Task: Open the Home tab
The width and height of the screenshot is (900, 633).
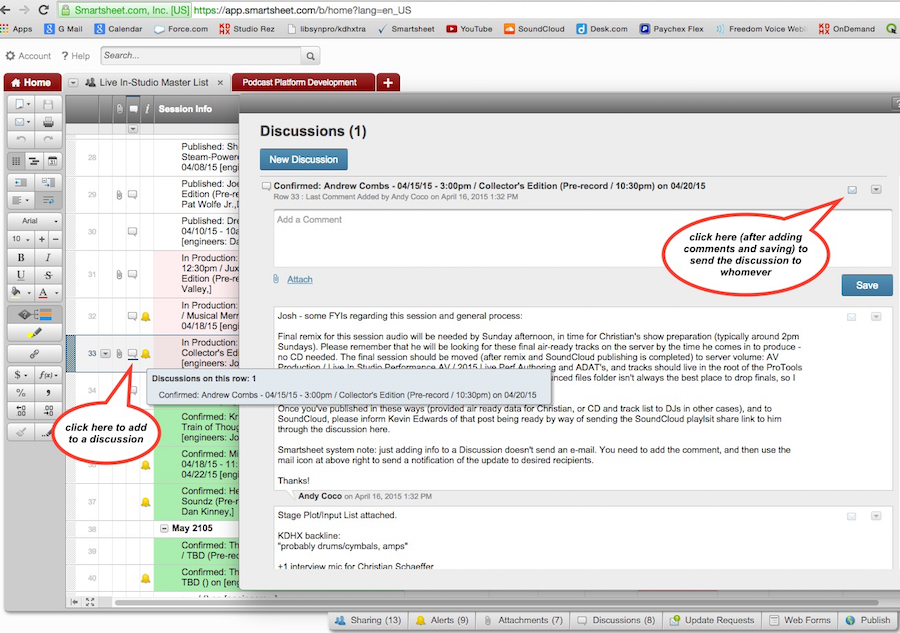Action: 31,82
